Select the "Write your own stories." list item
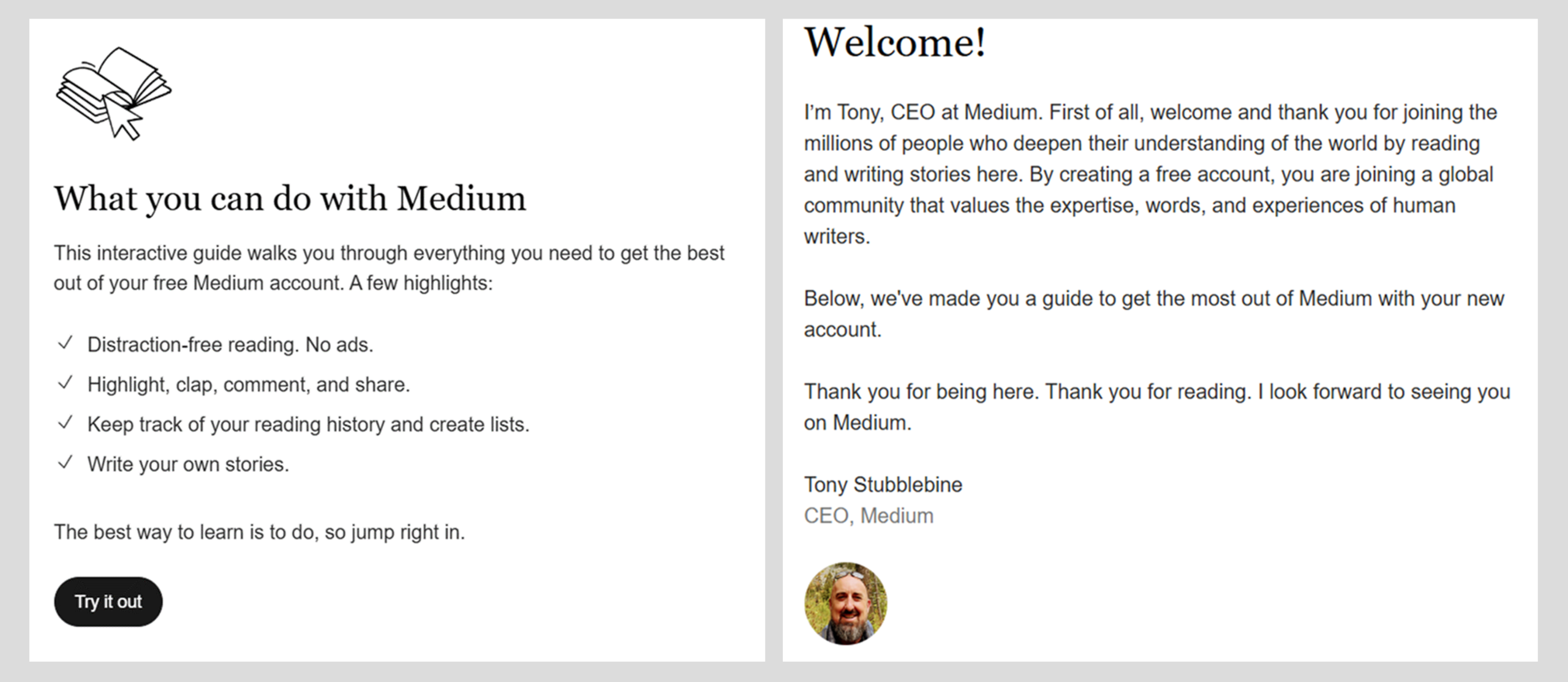 [x=188, y=464]
